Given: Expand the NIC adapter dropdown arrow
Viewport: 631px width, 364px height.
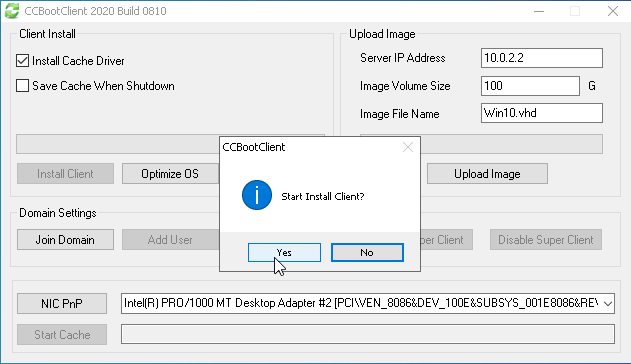Looking at the screenshot, I should click(x=608, y=303).
